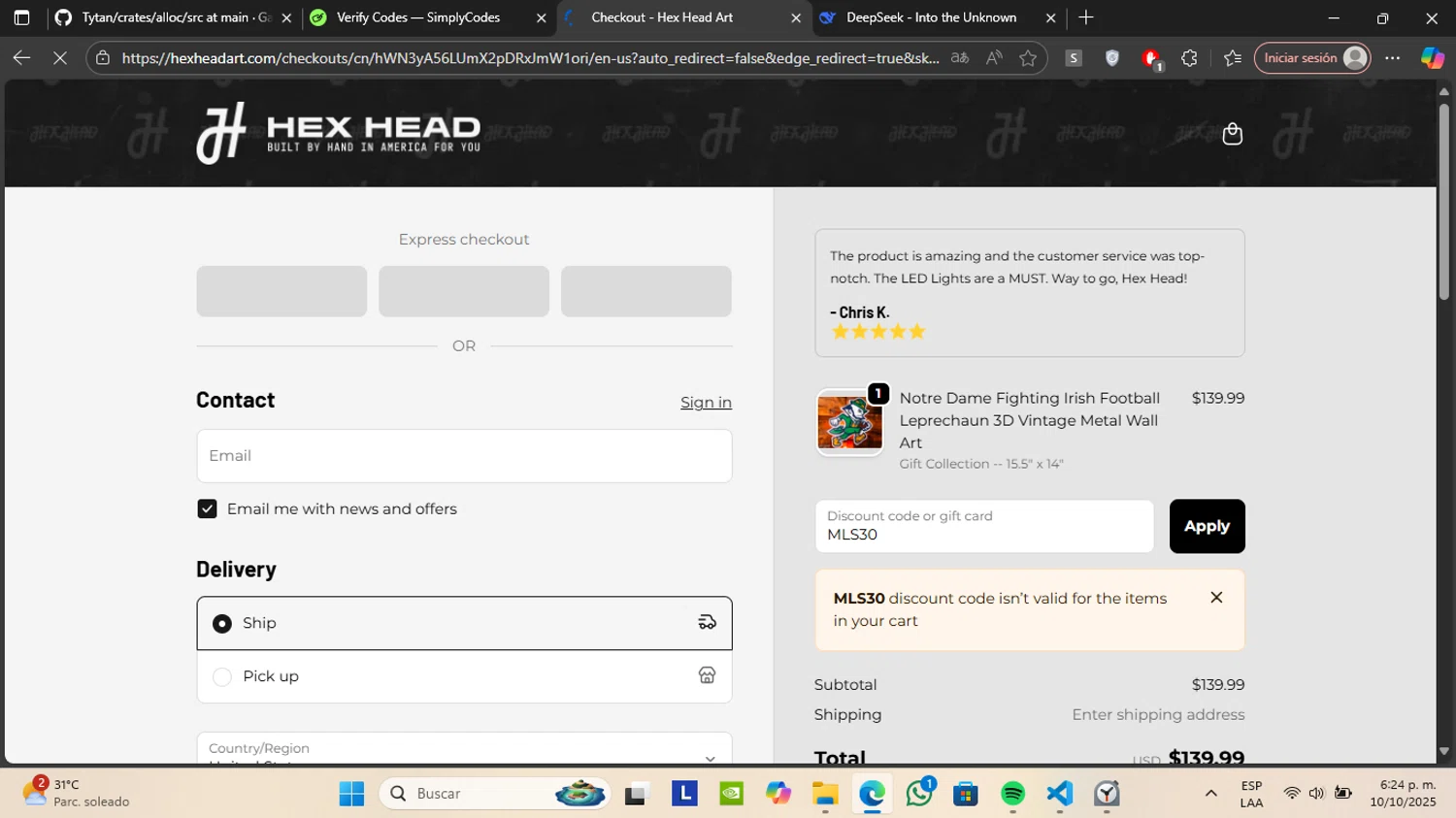Click the Pick up store icon
This screenshot has width=1456, height=818.
tap(707, 675)
